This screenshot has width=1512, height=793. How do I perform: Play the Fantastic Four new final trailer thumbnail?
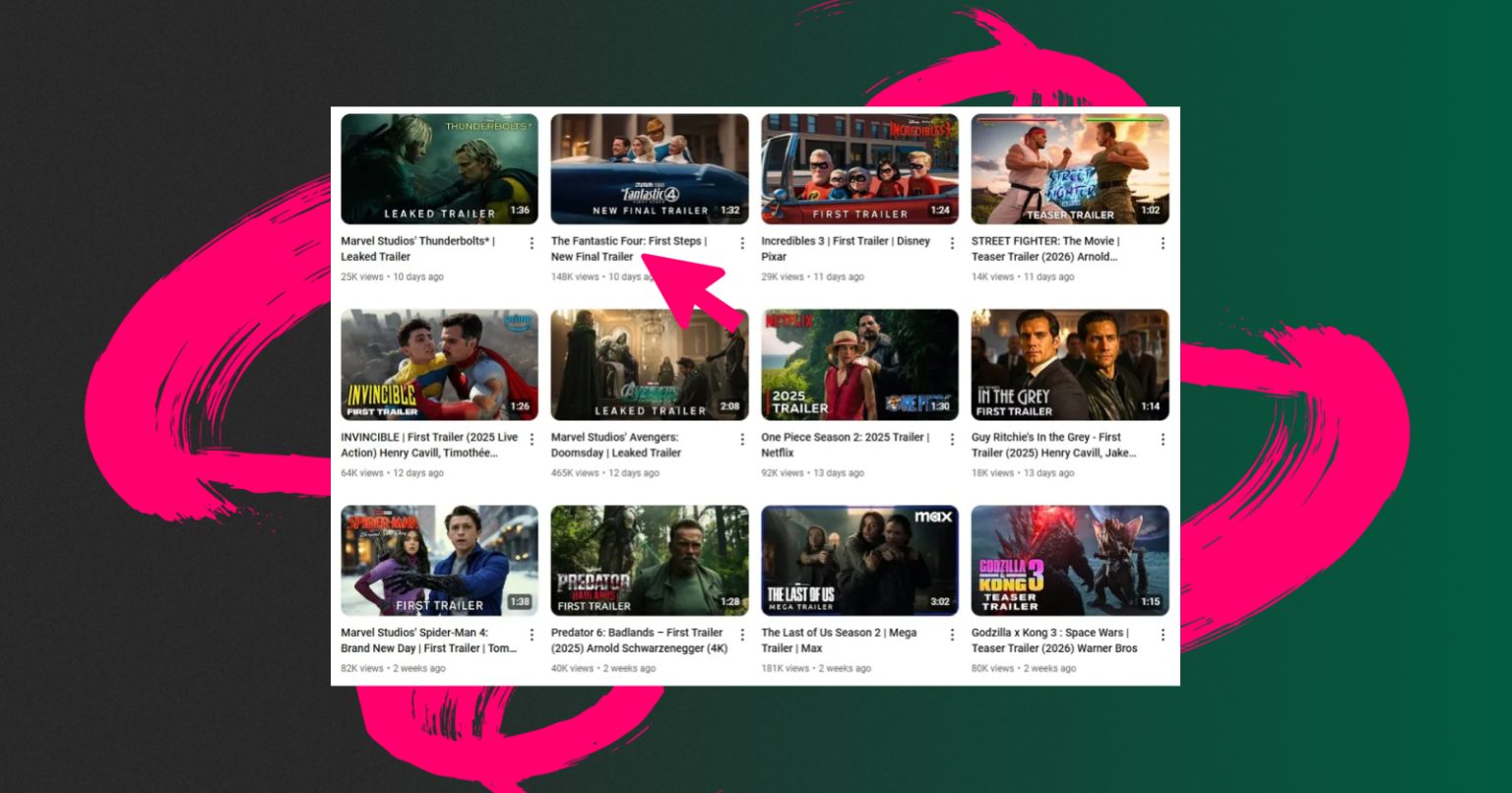coord(650,169)
